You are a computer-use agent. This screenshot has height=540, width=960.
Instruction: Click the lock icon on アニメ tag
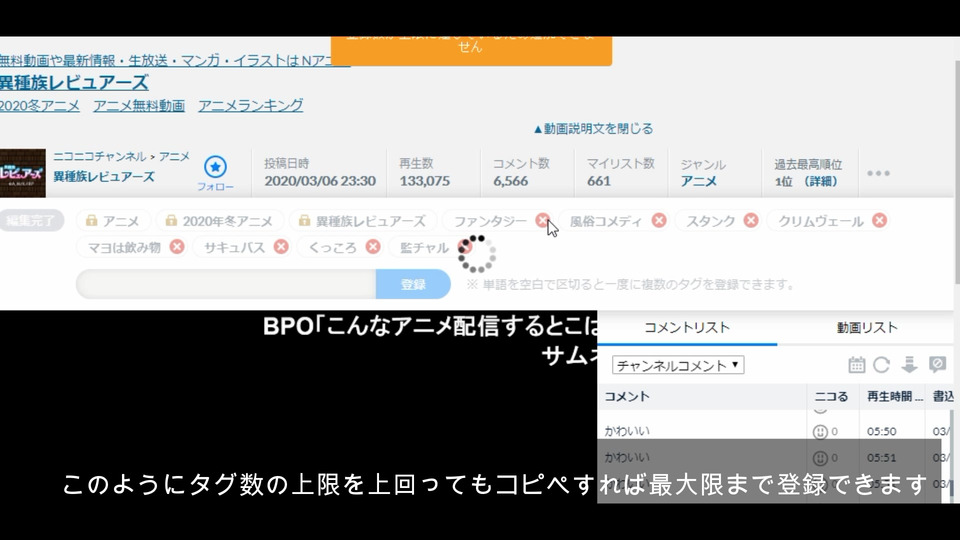tap(92, 220)
